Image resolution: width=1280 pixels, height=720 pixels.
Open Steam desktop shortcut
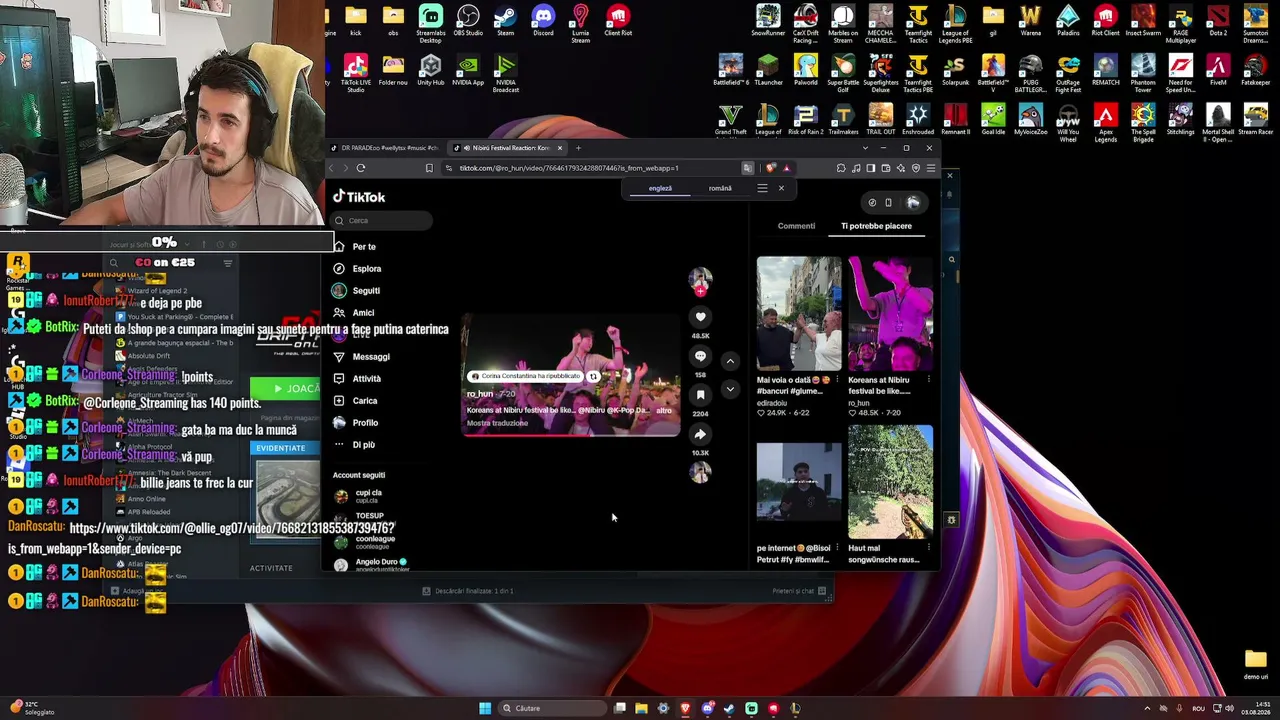(505, 21)
